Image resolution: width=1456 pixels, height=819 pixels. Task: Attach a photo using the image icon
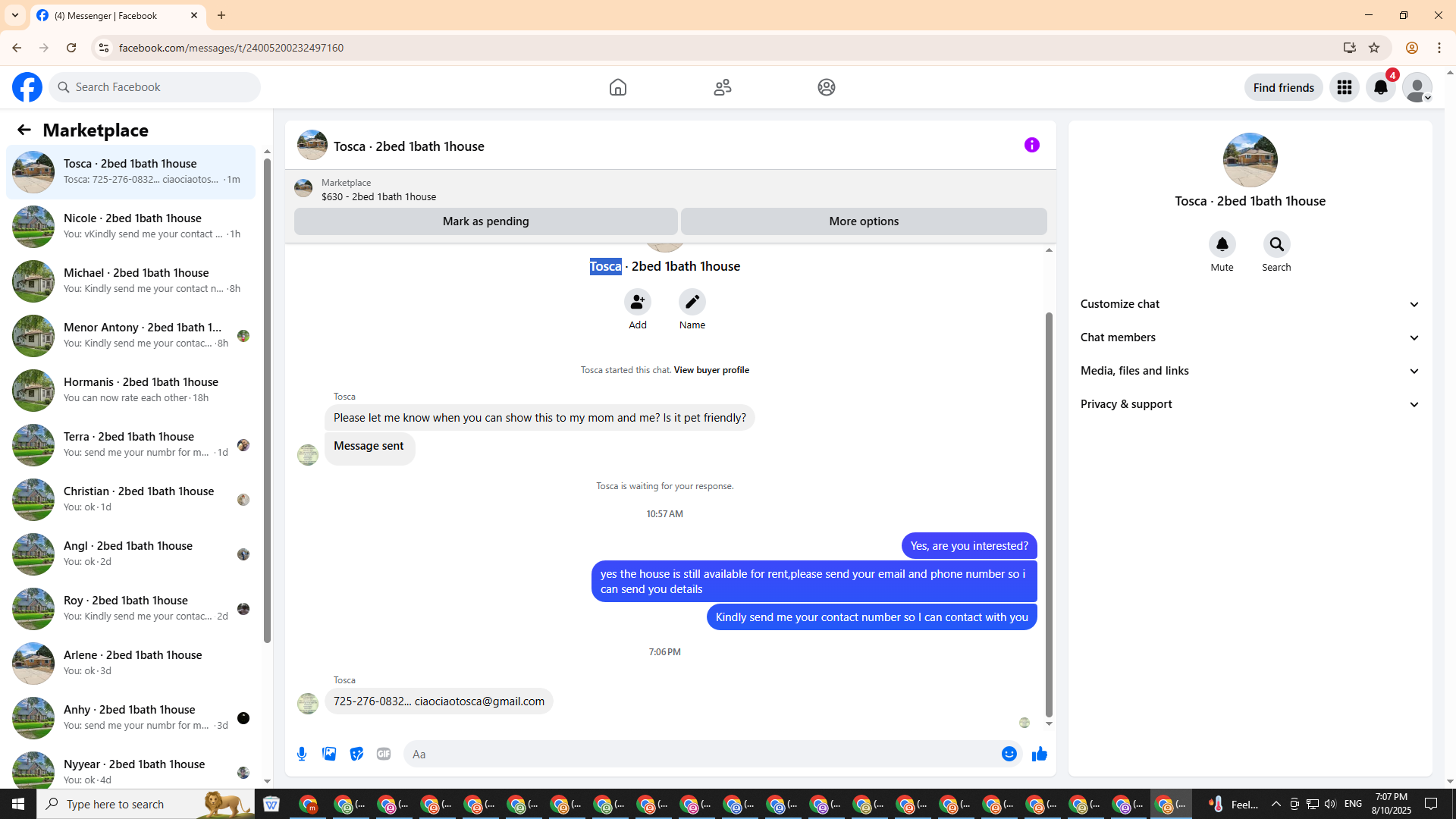click(329, 754)
